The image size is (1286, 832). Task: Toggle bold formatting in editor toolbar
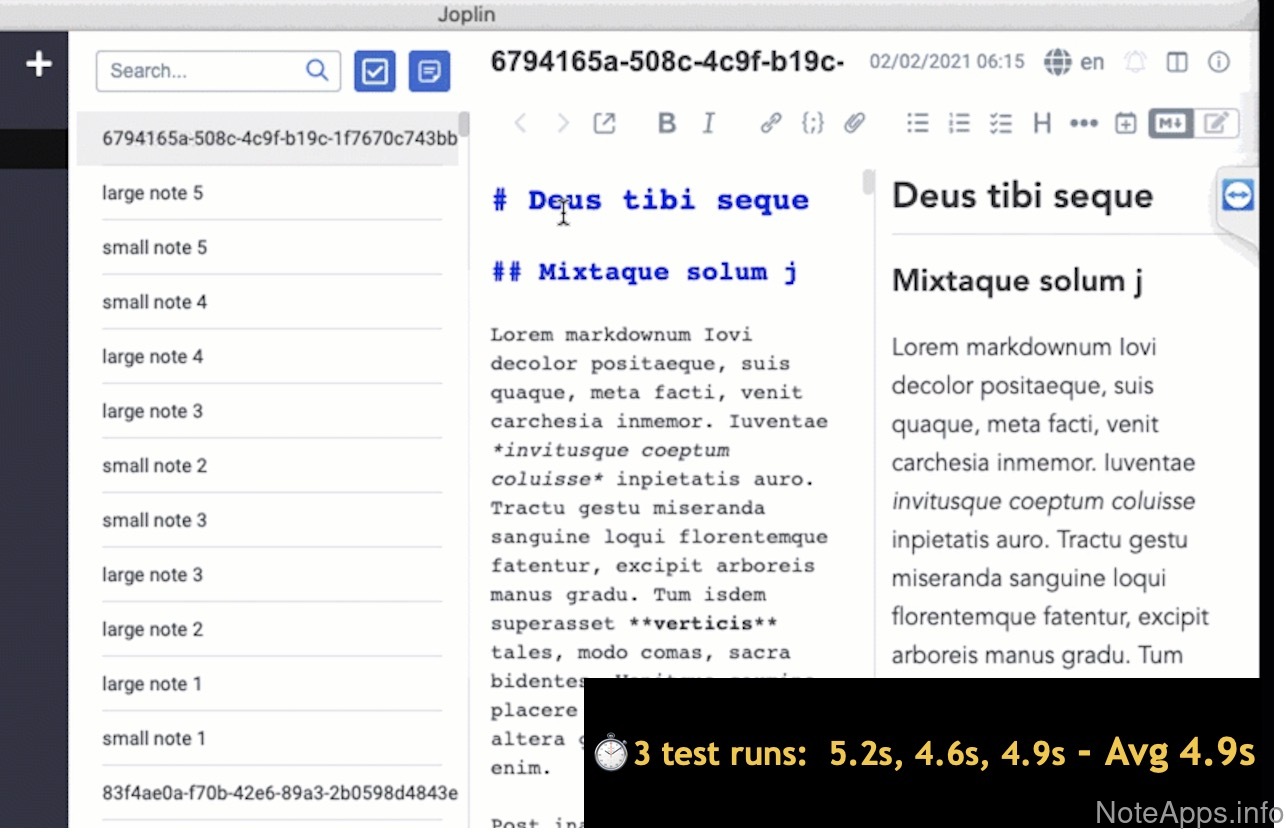pos(666,123)
